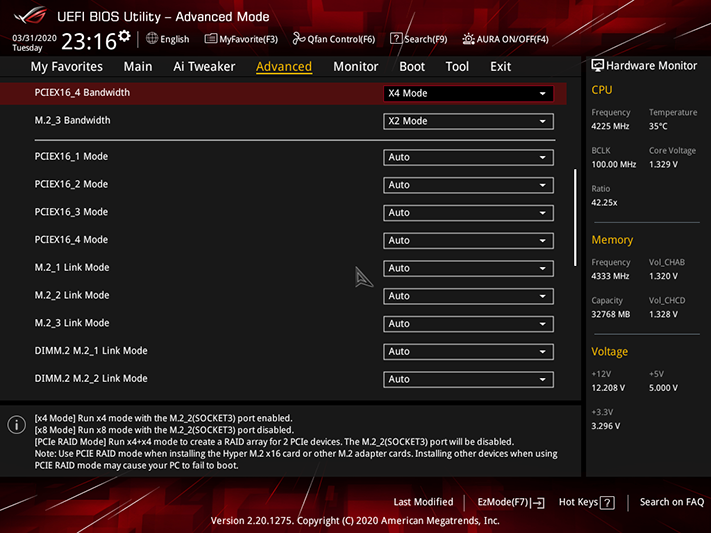Switch to Main tab
The height and width of the screenshot is (533, 711).
(138, 67)
